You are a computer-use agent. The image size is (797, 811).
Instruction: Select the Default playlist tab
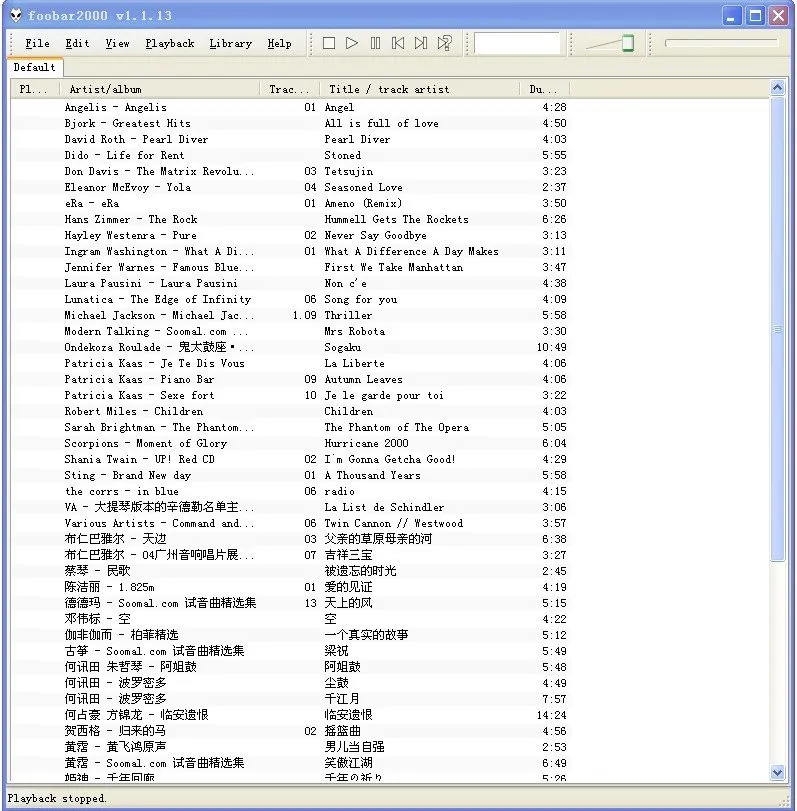click(35, 67)
